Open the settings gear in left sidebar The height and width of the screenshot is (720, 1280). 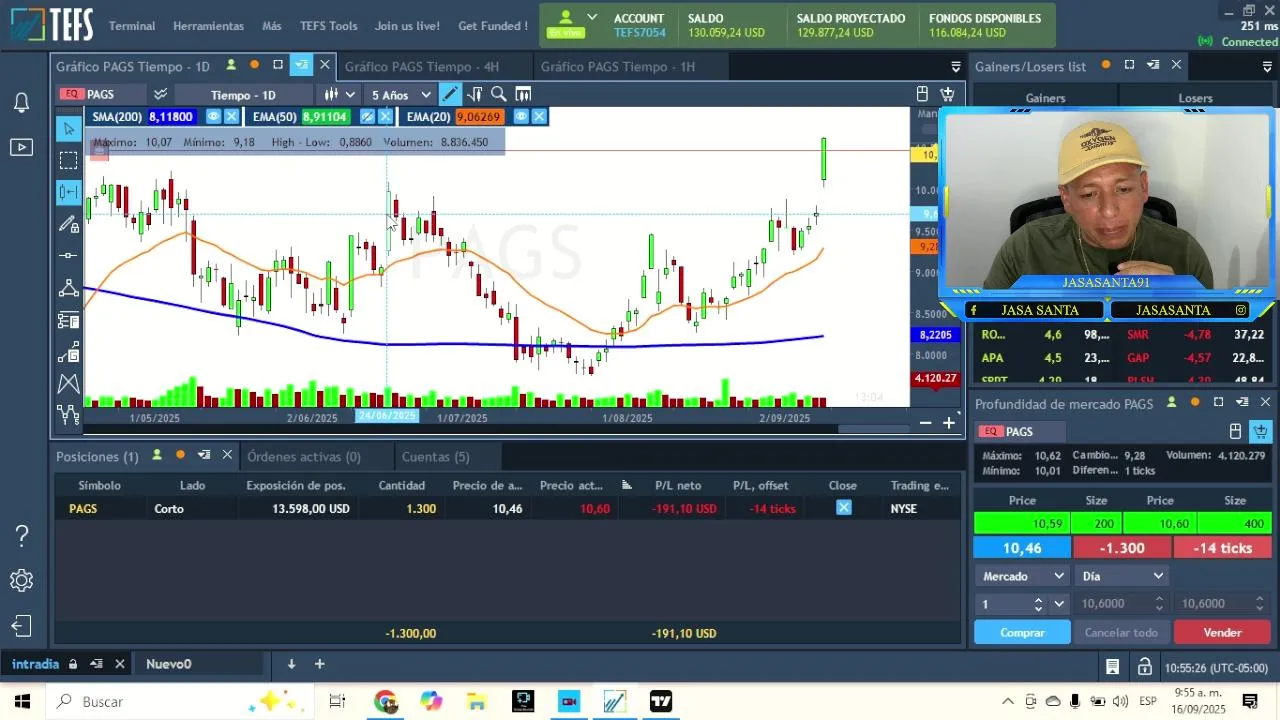tap(21, 581)
